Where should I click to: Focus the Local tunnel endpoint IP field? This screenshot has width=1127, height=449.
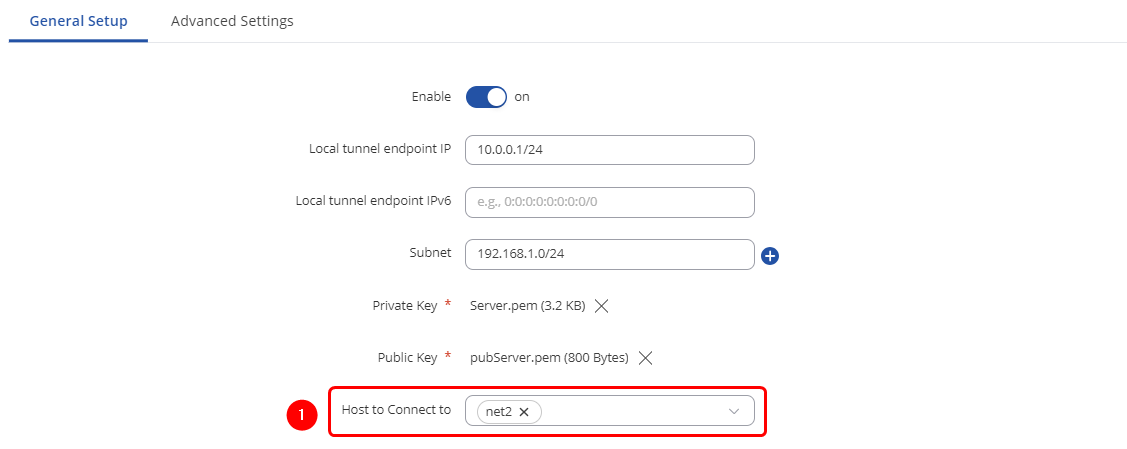pyautogui.click(x=609, y=150)
